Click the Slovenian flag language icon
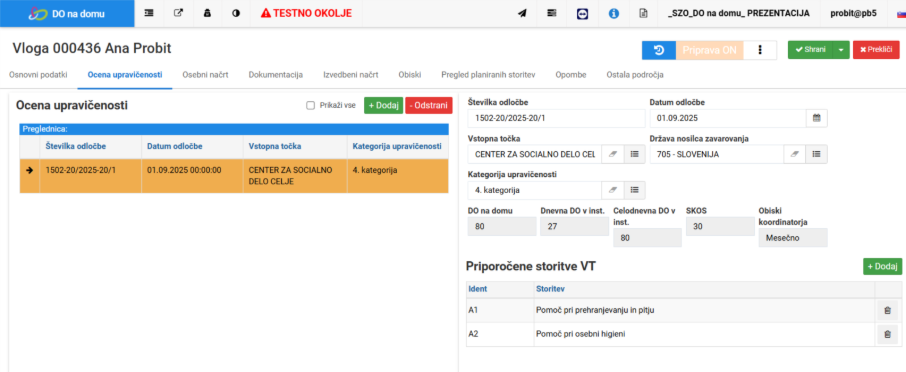The image size is (906, 372). coord(901,13)
